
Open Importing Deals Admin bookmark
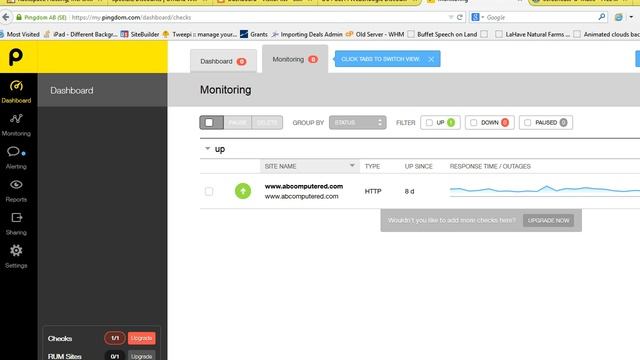(x=307, y=34)
